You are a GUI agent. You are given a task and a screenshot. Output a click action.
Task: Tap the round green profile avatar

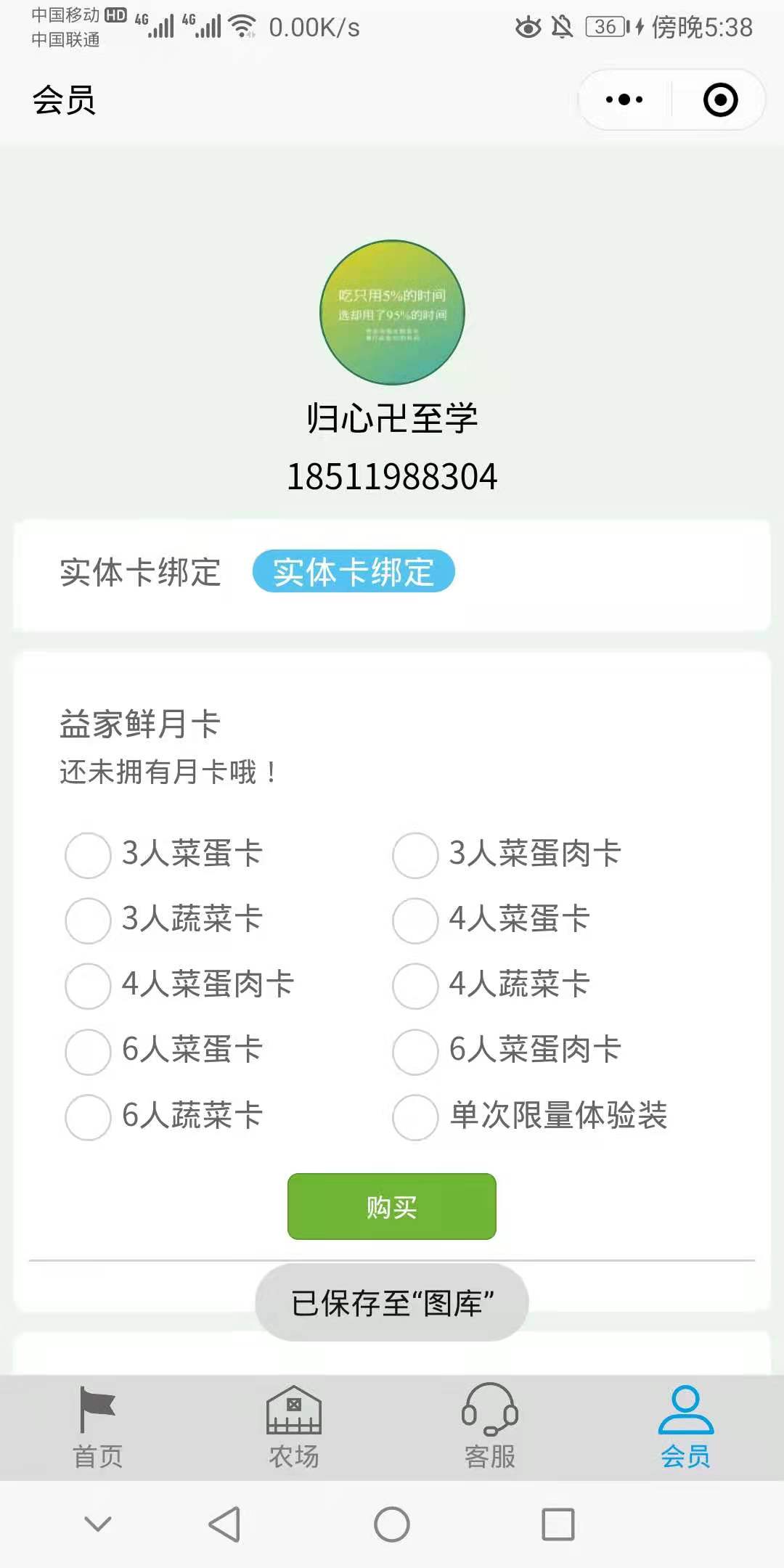click(x=392, y=312)
